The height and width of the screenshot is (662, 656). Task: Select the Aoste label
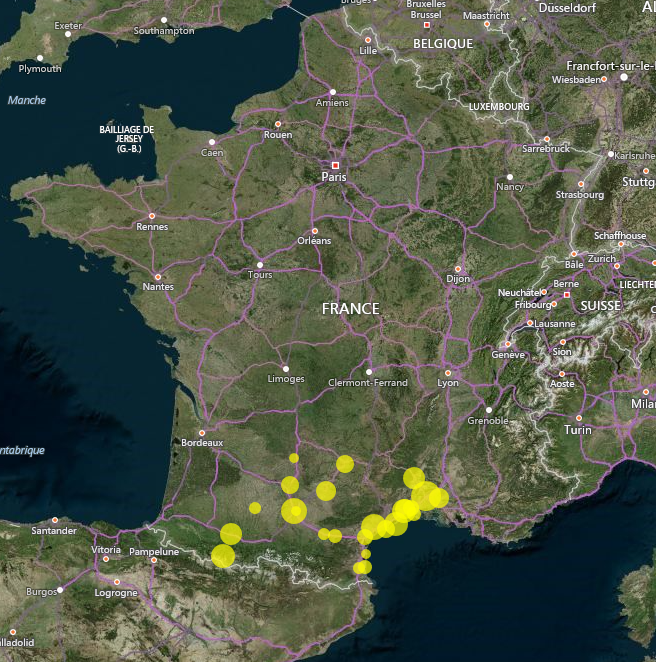click(562, 384)
